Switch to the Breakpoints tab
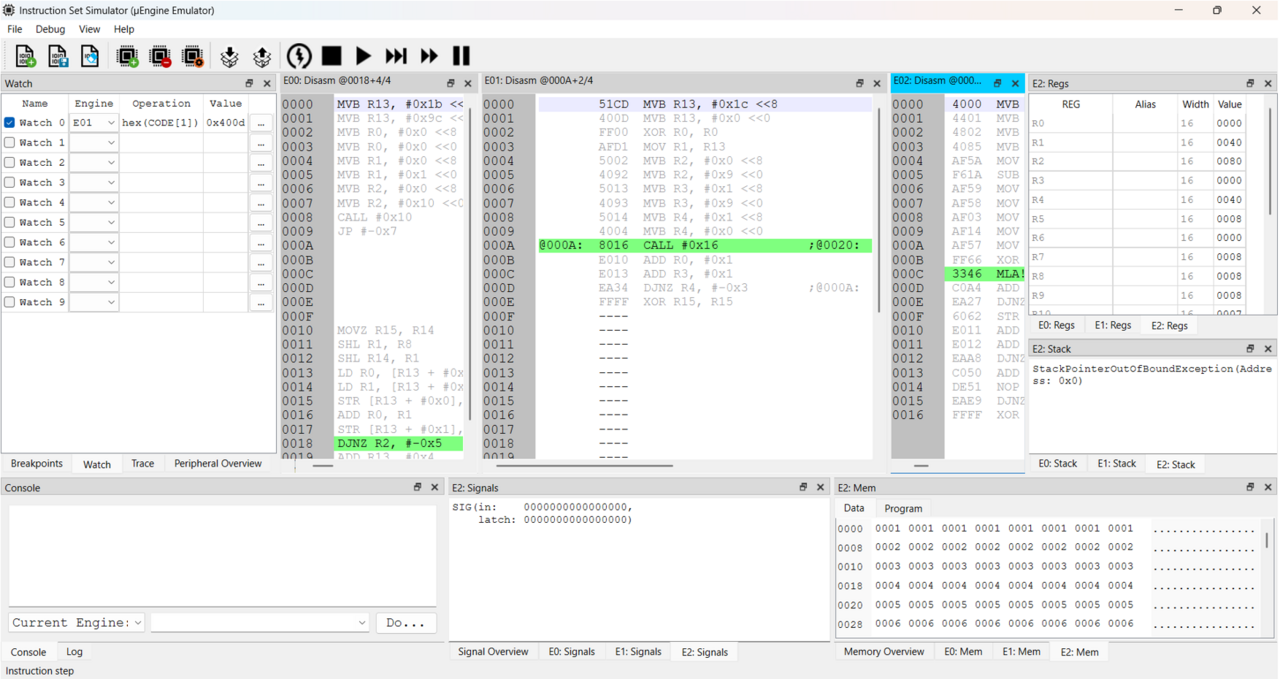This screenshot has height=679, width=1280. point(37,464)
